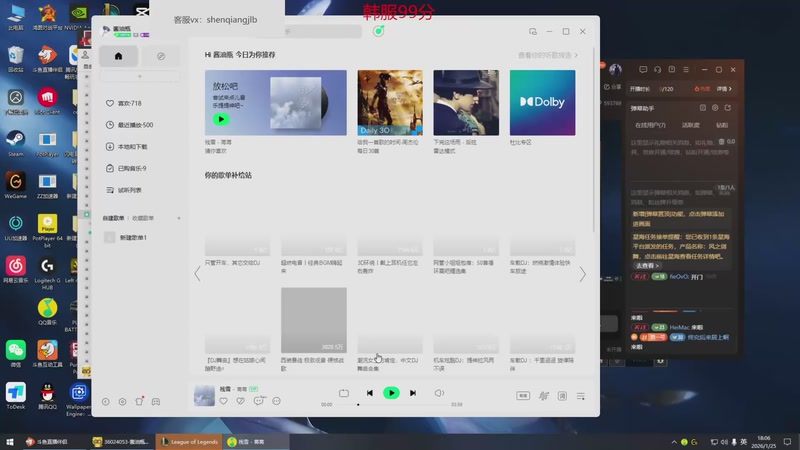Open playlist 新建歌单1 in sidebar
This screenshot has width=800, height=450.
pos(126,237)
